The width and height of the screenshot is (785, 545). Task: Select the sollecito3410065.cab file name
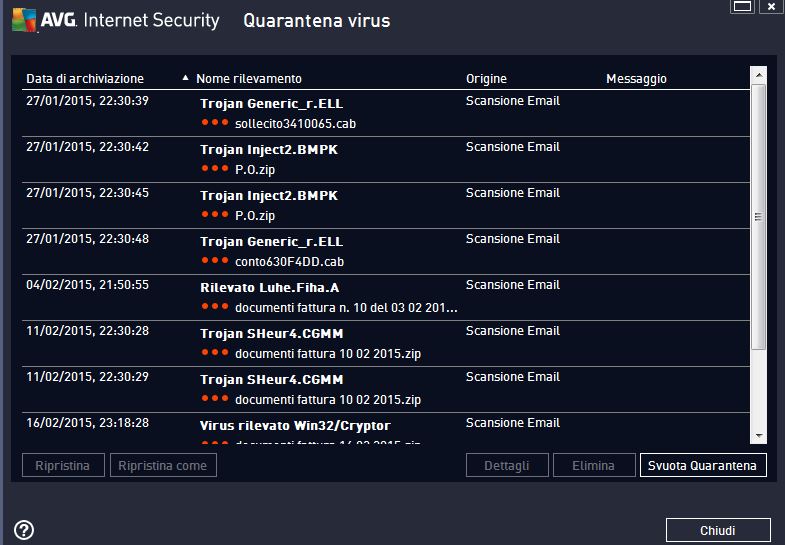click(x=295, y=124)
